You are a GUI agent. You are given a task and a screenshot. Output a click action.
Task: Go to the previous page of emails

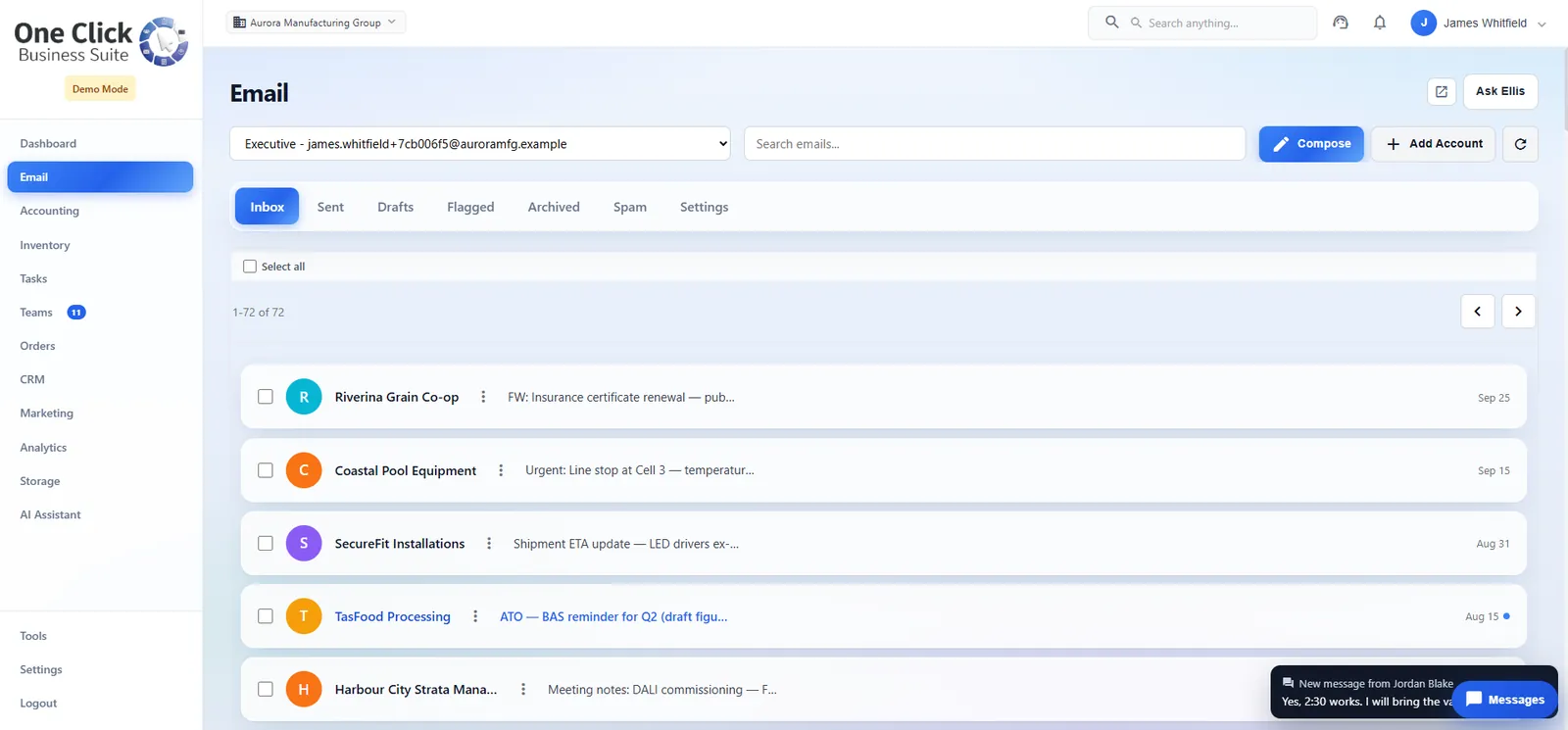click(1478, 312)
